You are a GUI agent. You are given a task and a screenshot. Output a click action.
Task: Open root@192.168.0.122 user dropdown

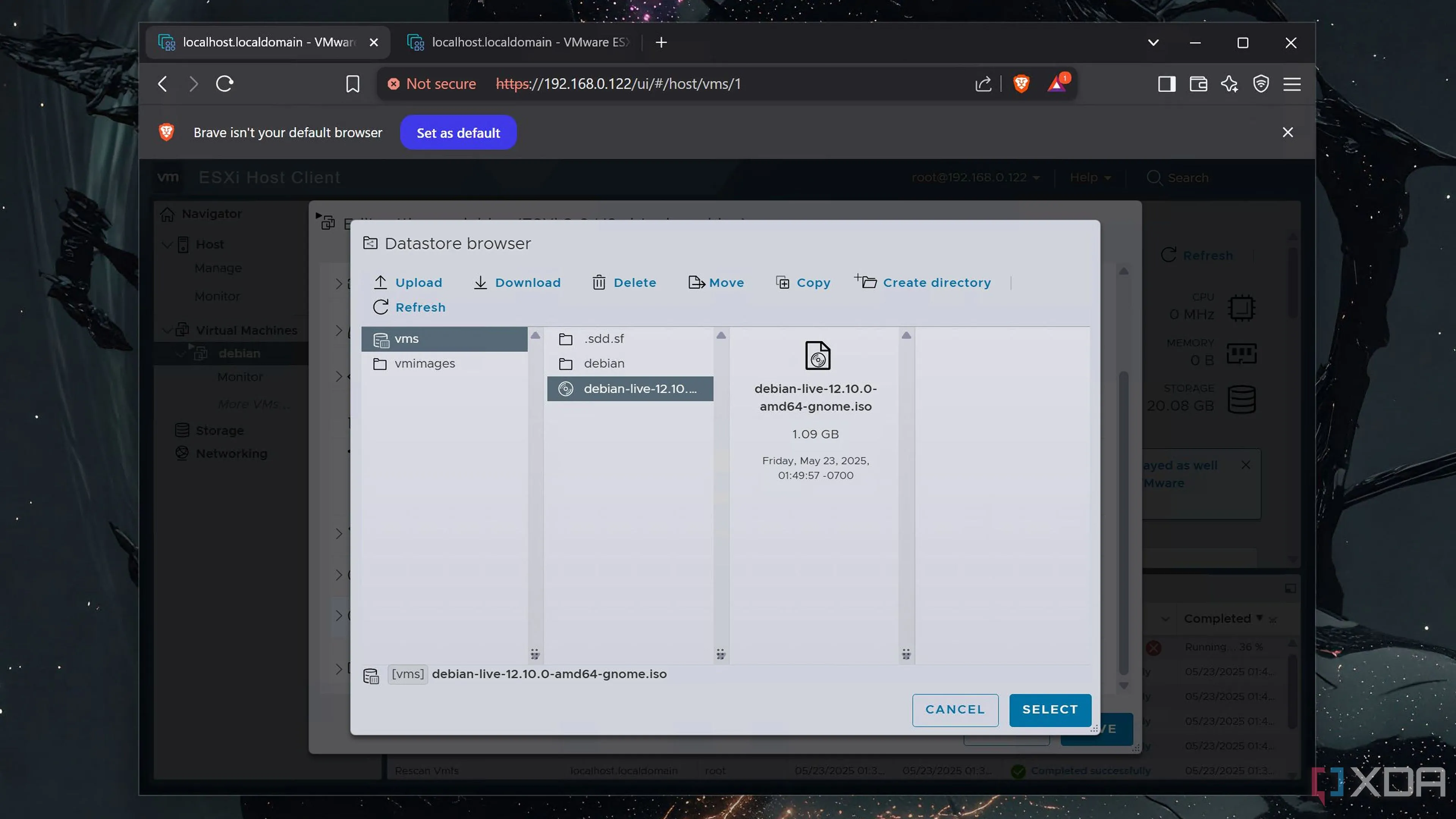click(976, 177)
